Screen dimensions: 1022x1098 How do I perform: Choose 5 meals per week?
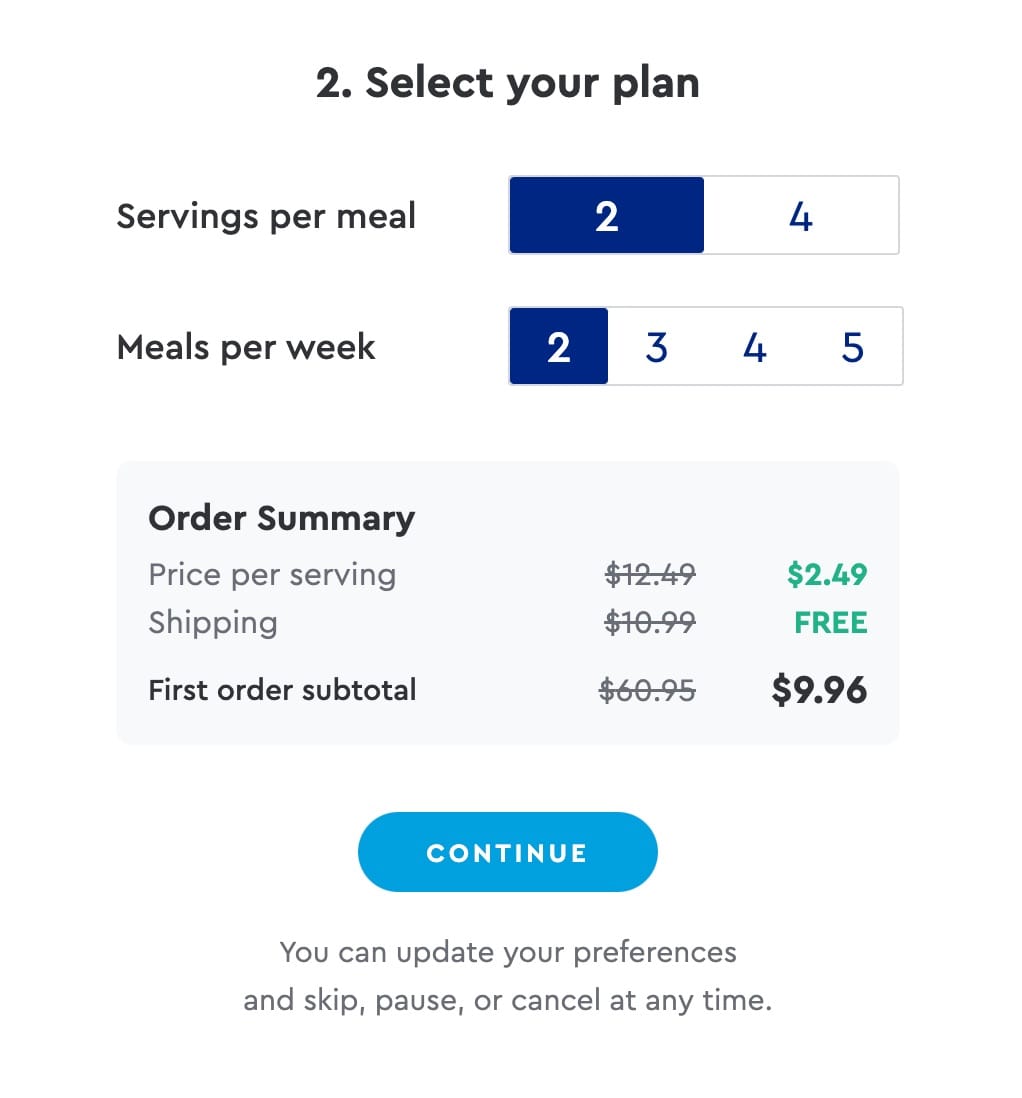coord(852,346)
